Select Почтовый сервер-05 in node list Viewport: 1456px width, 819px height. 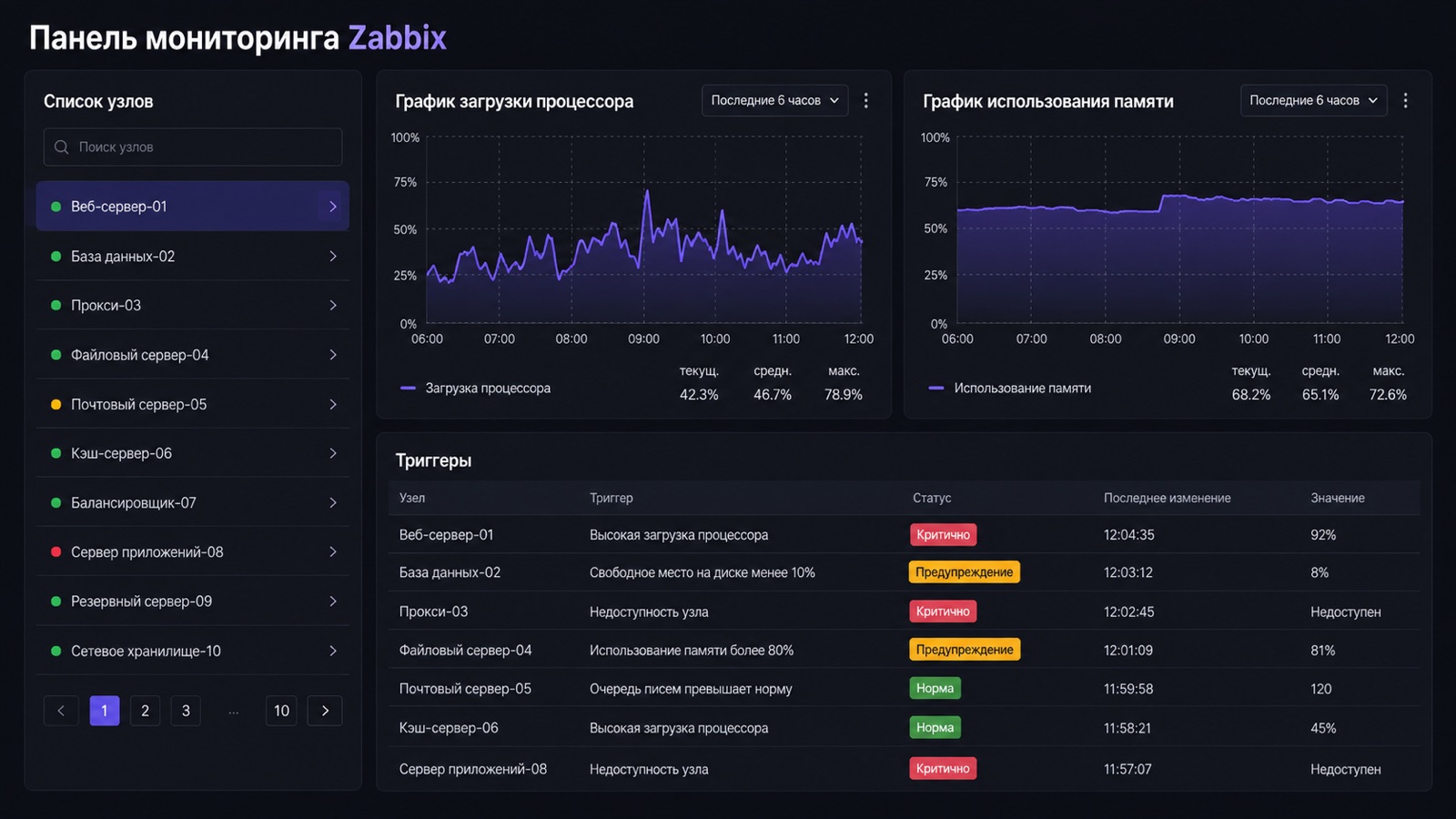(x=193, y=404)
